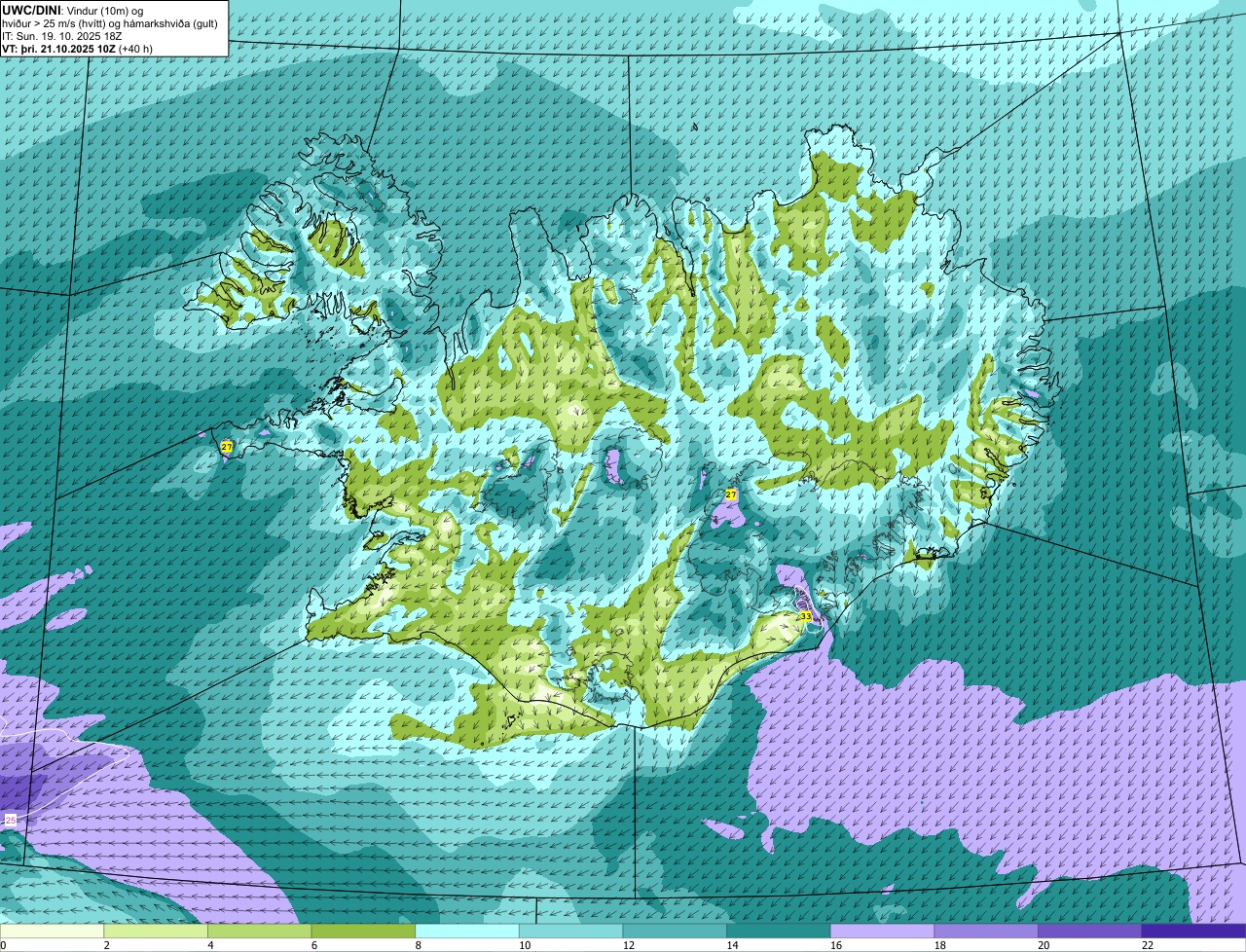
Task: Click the 'UWC/DINI: Vindur (10m) og' title line
Action: coord(73,10)
